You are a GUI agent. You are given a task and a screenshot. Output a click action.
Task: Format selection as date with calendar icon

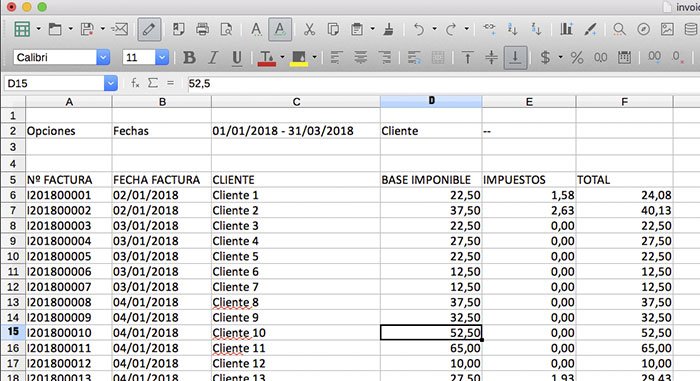point(624,58)
